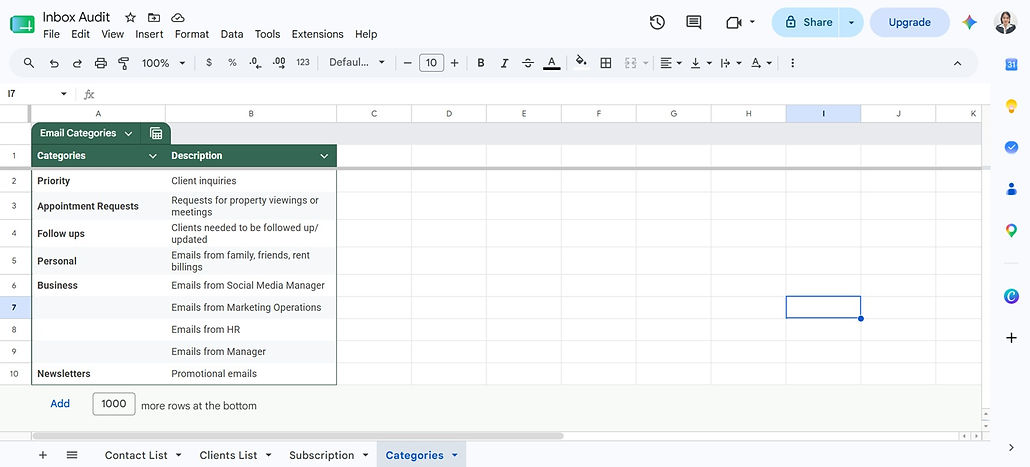Decrease font size with minus button
Screen dimensions: 1030x467
pos(407,63)
